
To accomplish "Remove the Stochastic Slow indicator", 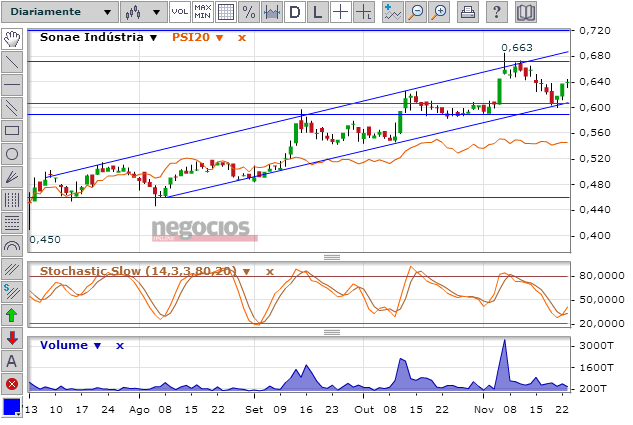I will pos(270,272).
